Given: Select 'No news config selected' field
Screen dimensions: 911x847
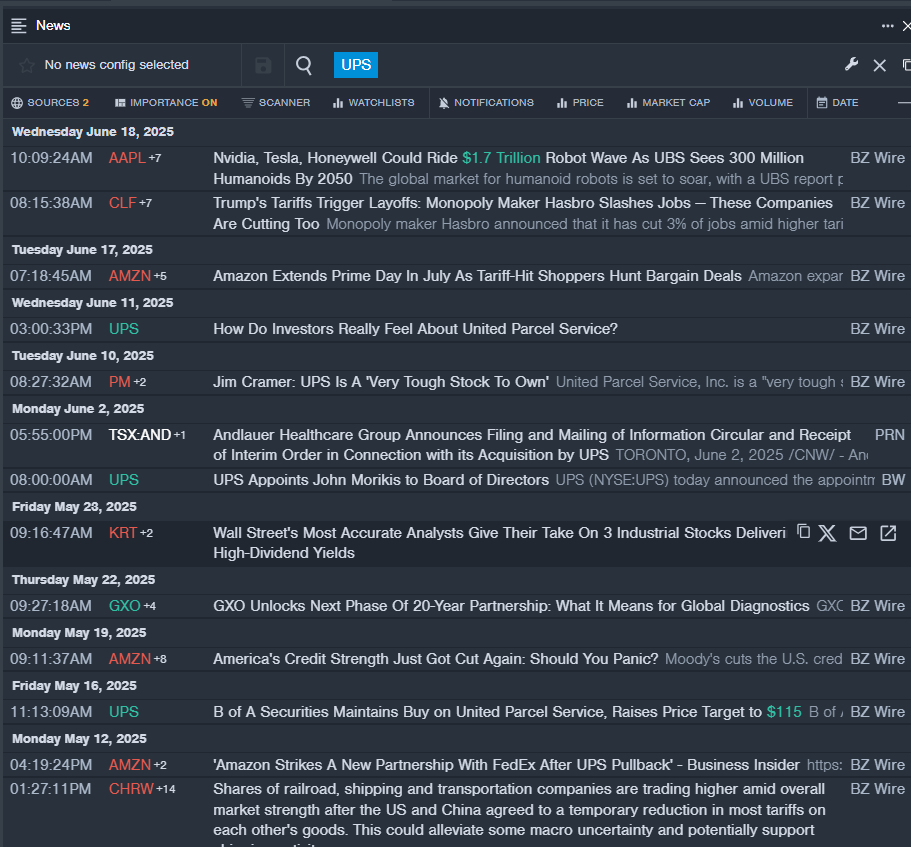Looking at the screenshot, I should (117, 65).
